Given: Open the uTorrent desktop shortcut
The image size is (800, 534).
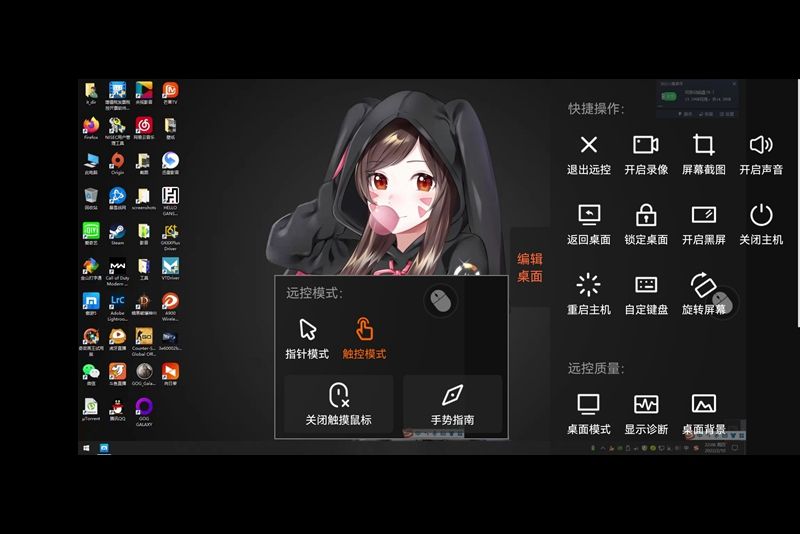Looking at the screenshot, I should pos(91,410).
